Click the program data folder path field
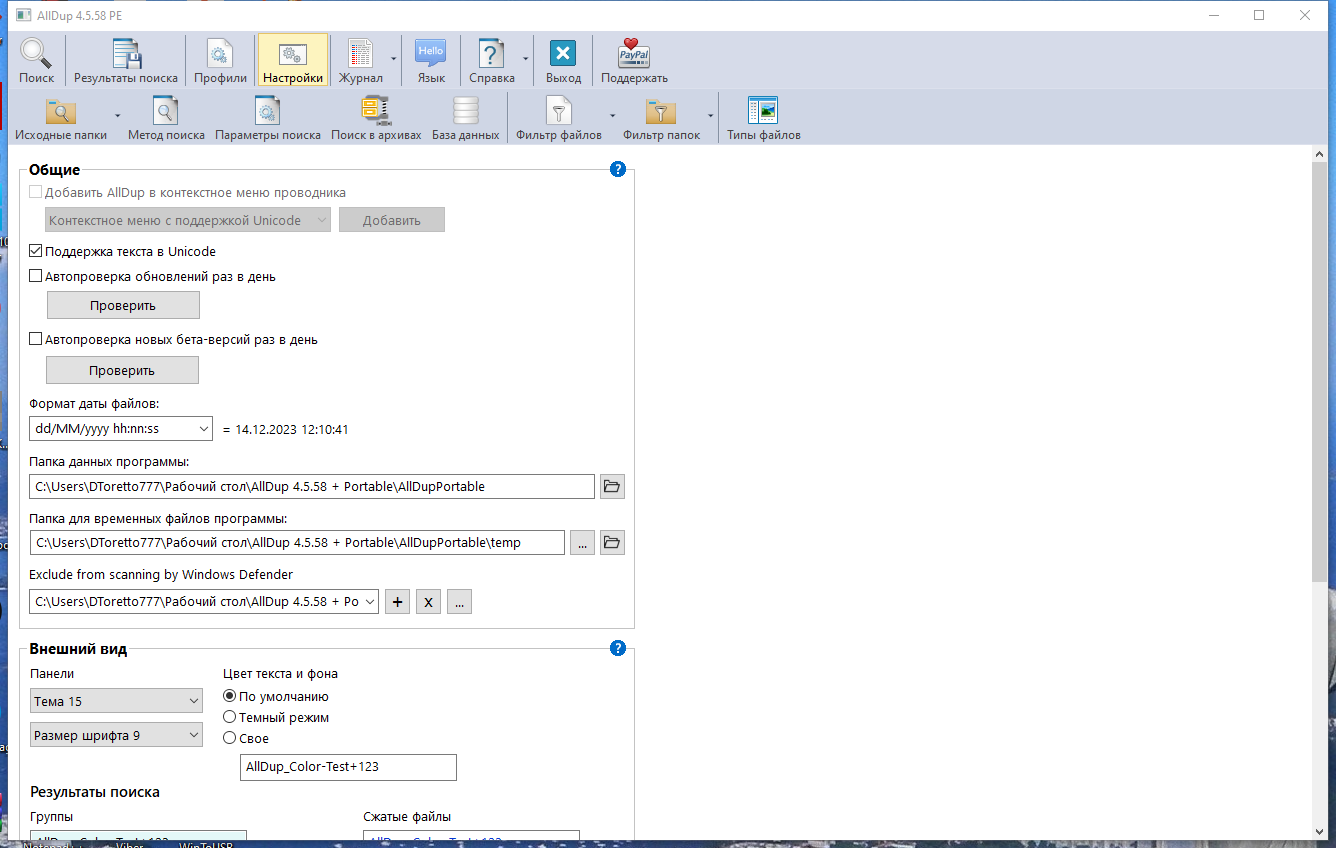Image resolution: width=1336 pixels, height=848 pixels. (312, 487)
